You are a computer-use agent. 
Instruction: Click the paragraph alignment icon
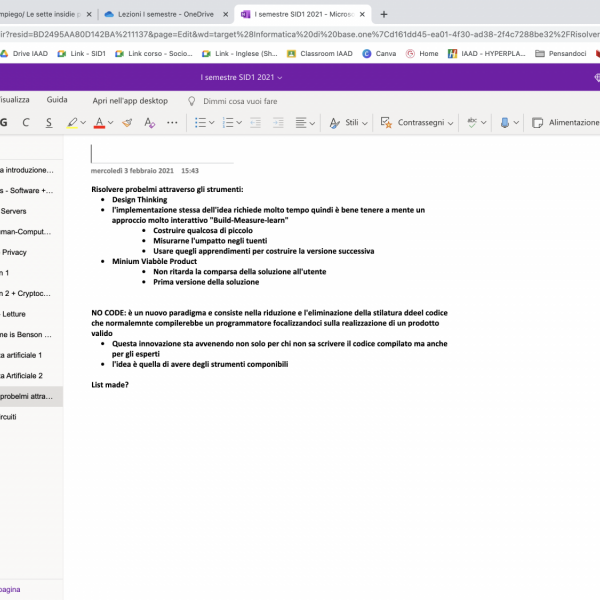pyautogui.click(x=301, y=122)
